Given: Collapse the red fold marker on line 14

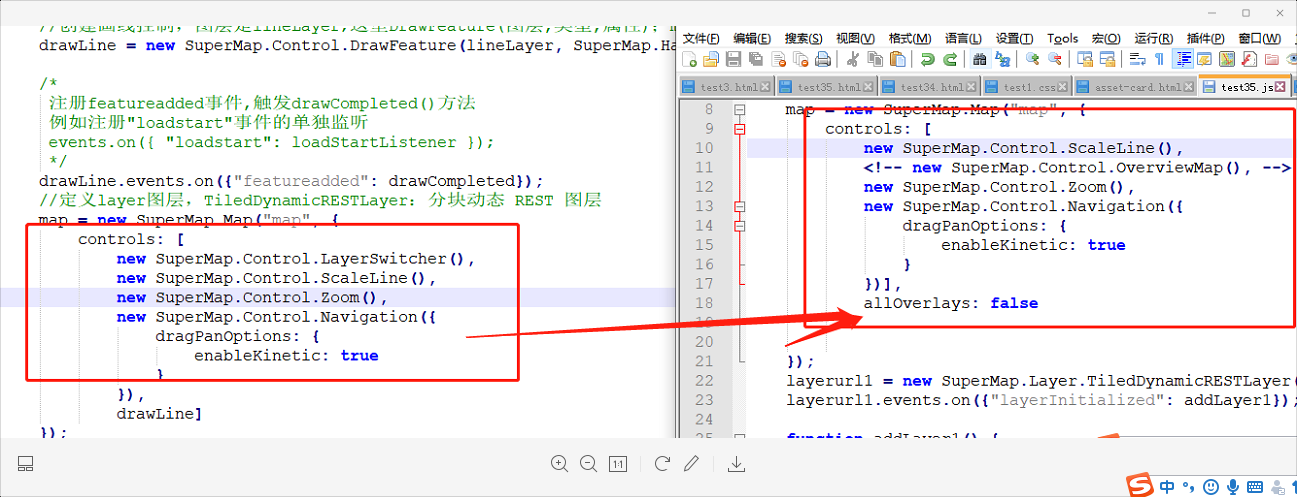Looking at the screenshot, I should click(740, 226).
